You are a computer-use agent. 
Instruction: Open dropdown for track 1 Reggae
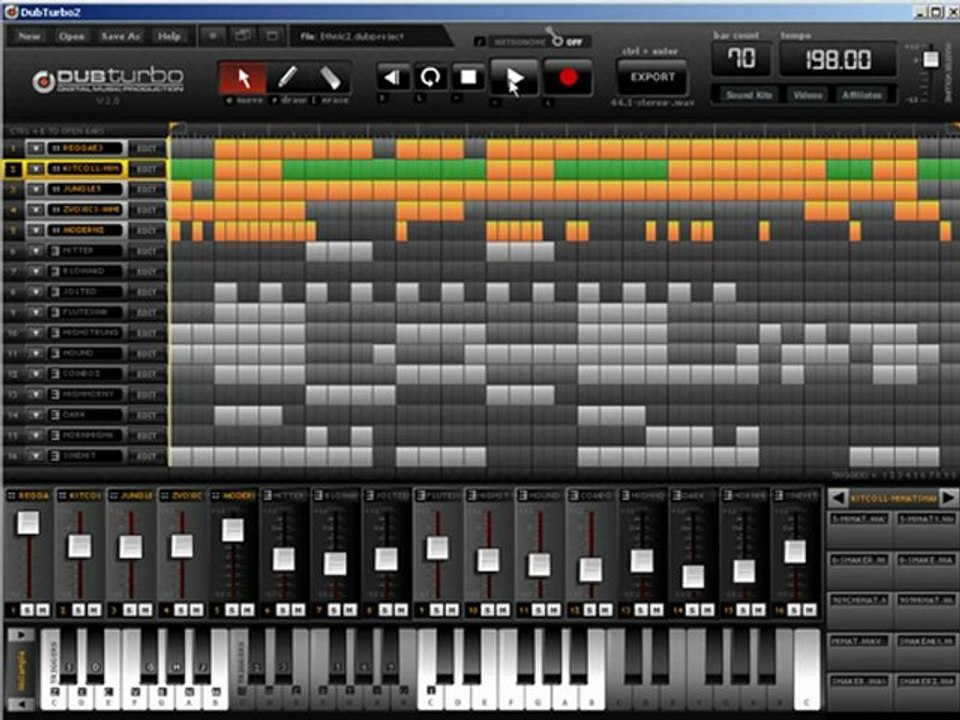[x=36, y=148]
